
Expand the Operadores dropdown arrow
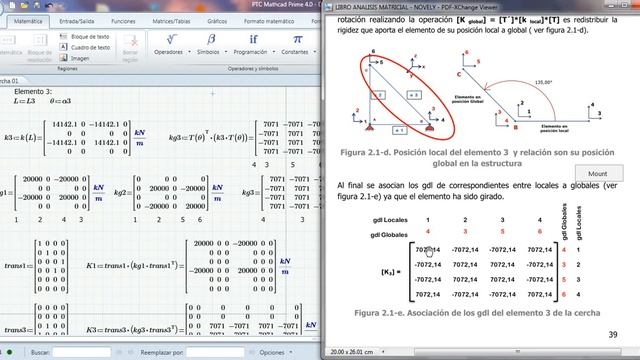(x=189, y=52)
